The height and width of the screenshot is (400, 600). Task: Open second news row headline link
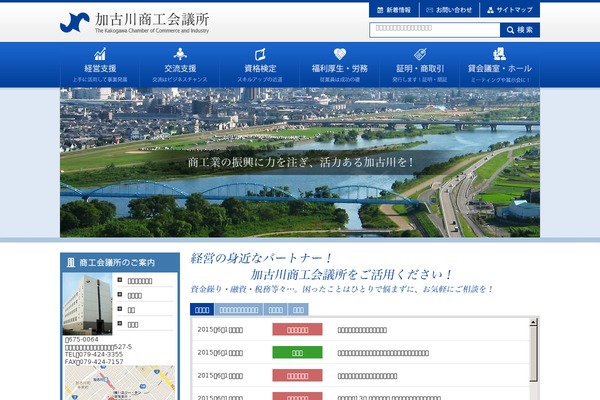click(383, 353)
